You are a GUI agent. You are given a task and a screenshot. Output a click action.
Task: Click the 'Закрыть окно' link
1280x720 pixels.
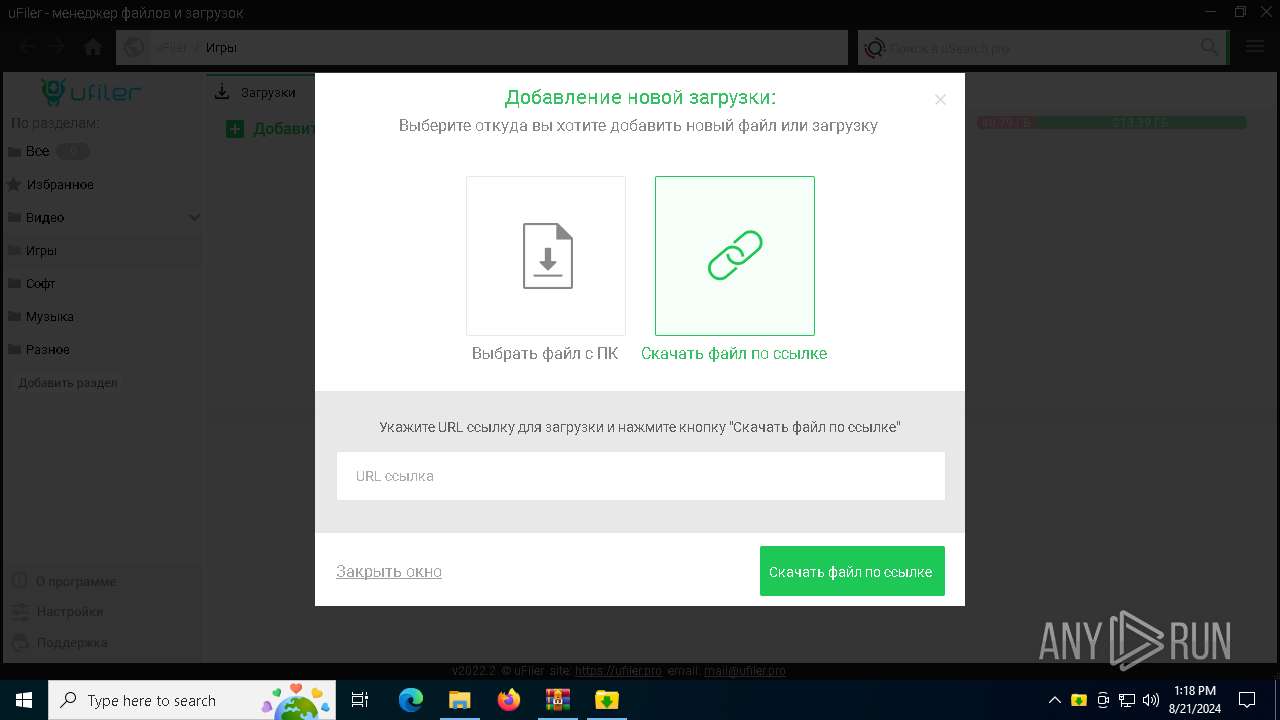[x=389, y=571]
